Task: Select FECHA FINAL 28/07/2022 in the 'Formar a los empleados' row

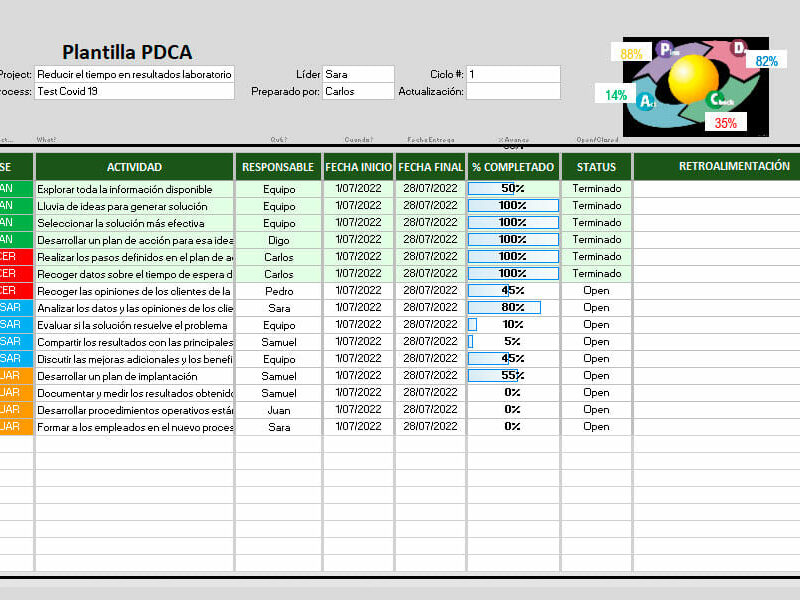Action: (431, 427)
